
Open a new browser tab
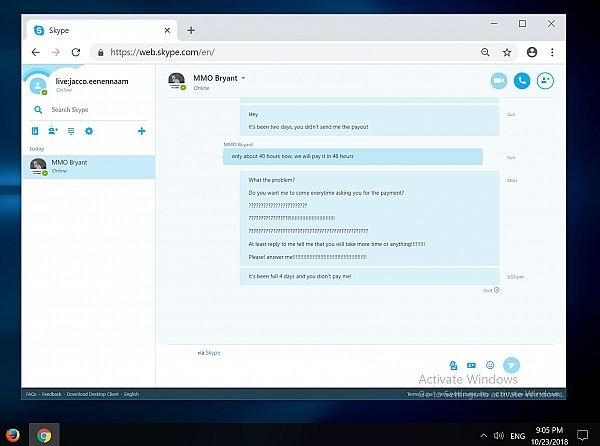pyautogui.click(x=191, y=30)
